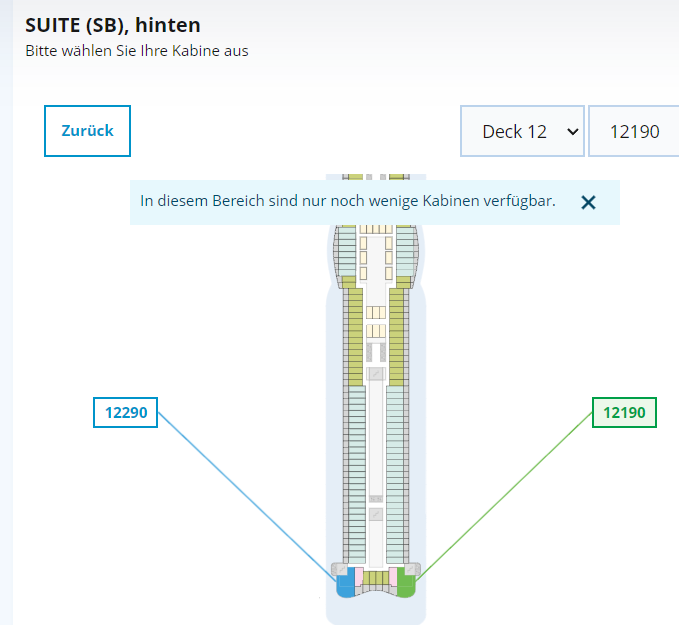Click the left pink cabin at the stern
The image size is (679, 625).
point(358,577)
